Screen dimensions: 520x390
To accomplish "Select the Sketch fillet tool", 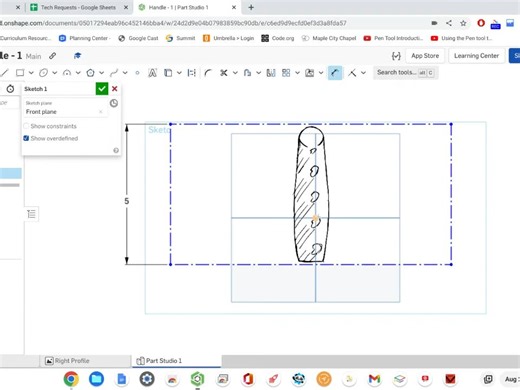I will [x=208, y=73].
